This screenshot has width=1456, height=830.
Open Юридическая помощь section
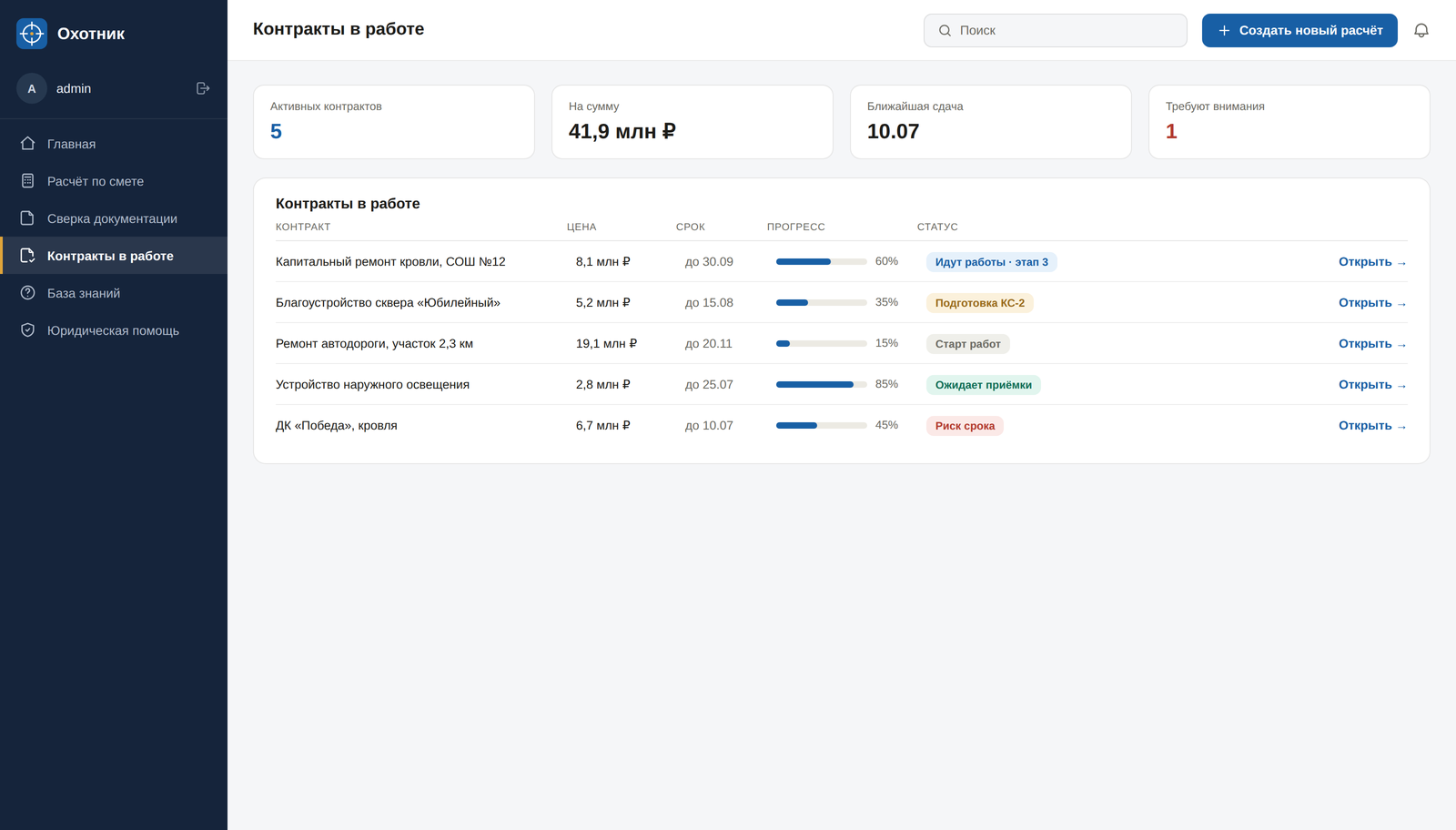coord(114,330)
